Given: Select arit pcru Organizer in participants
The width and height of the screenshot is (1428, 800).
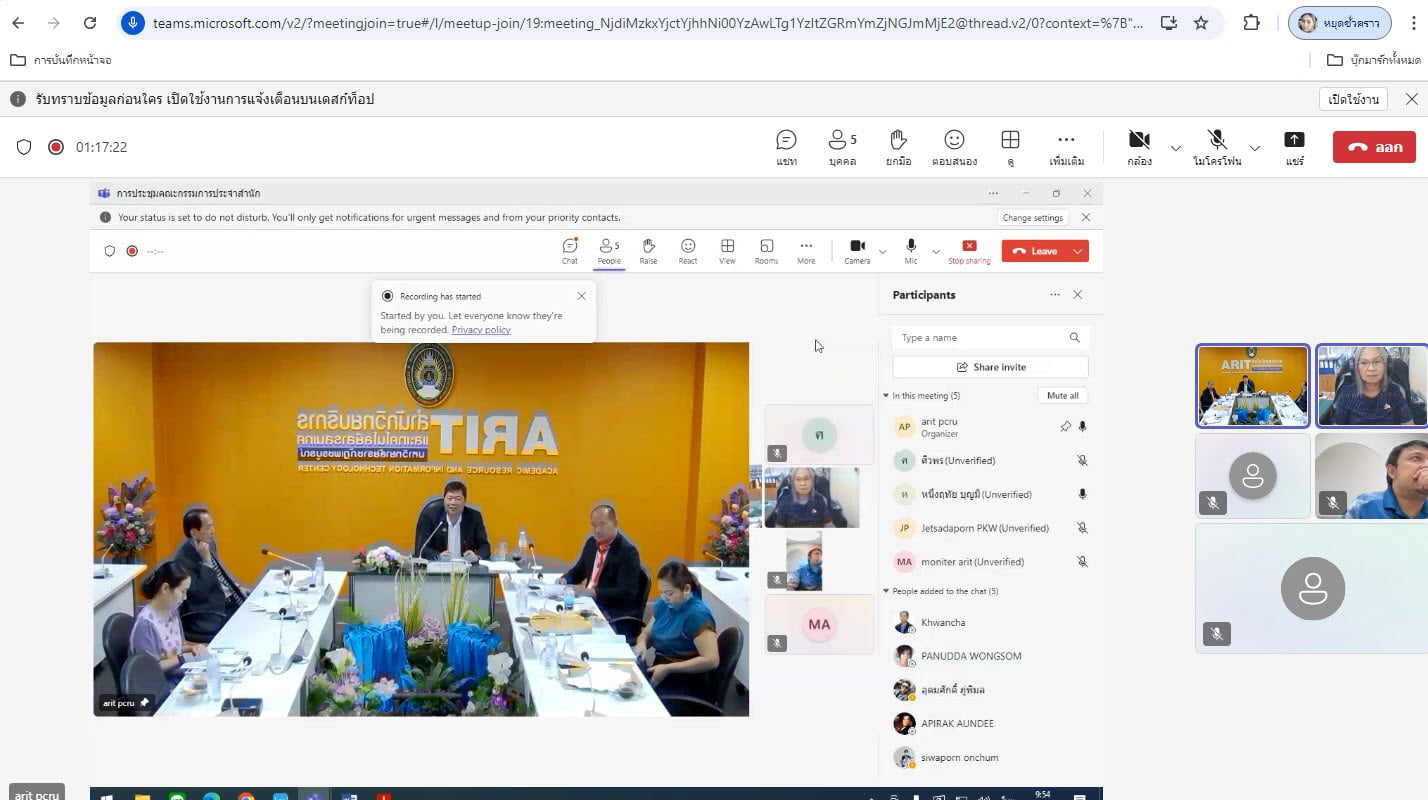Looking at the screenshot, I should point(990,427).
